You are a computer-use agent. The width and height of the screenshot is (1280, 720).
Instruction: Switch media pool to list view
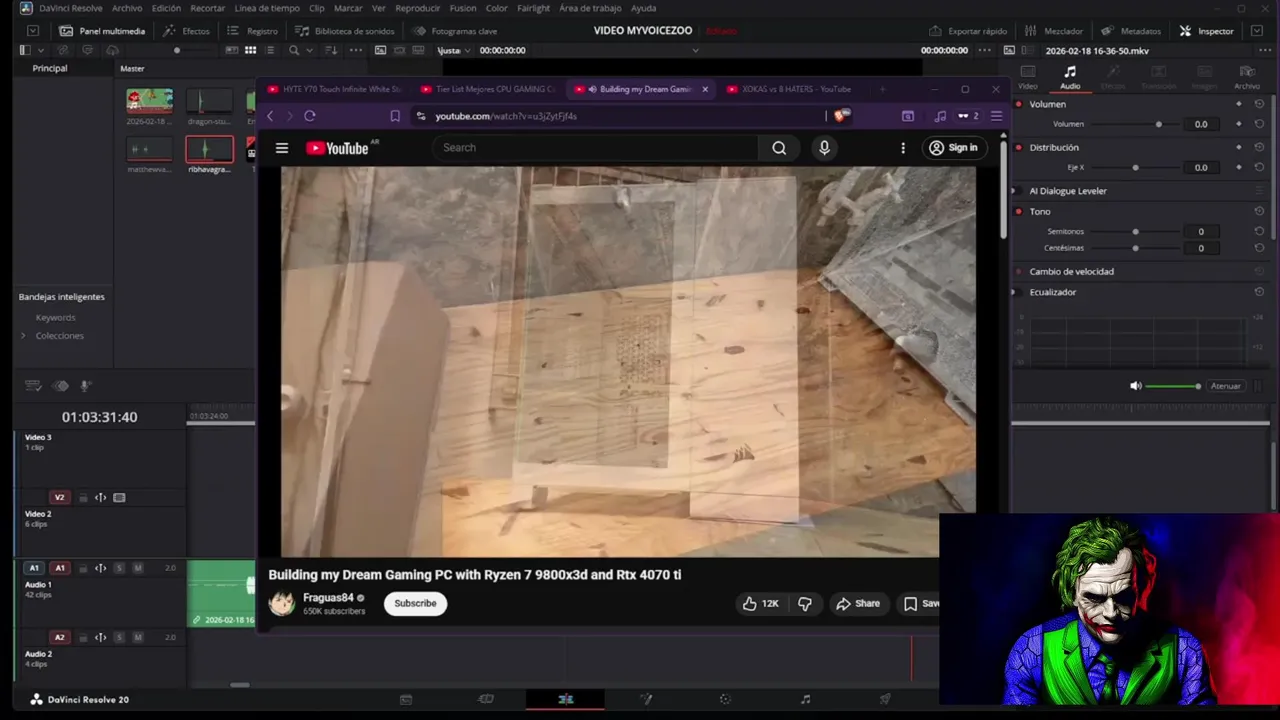coord(270,50)
